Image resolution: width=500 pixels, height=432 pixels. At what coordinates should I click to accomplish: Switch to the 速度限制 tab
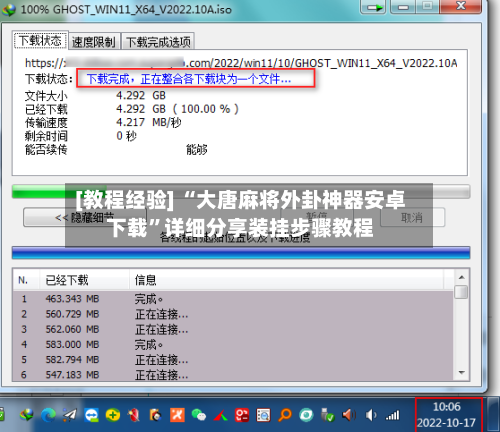click(94, 42)
